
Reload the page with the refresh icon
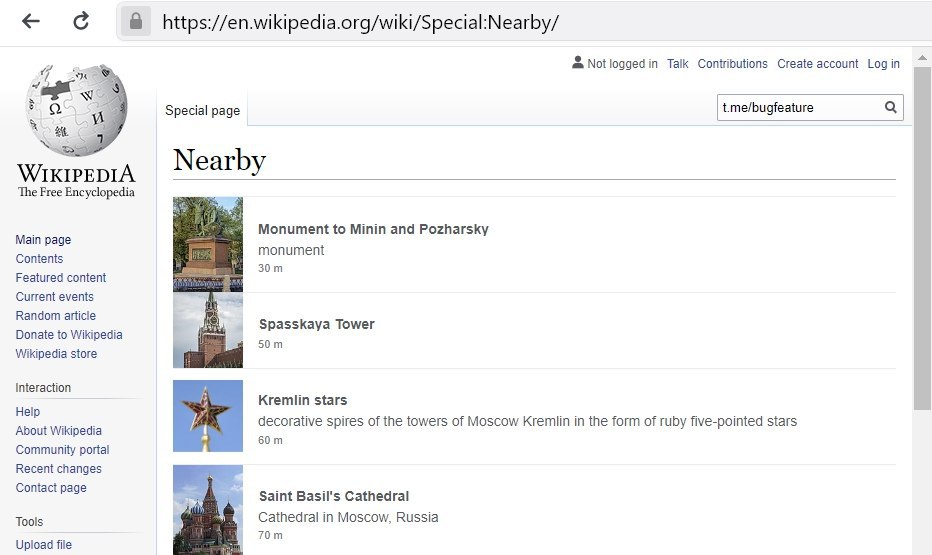pyautogui.click(x=81, y=21)
